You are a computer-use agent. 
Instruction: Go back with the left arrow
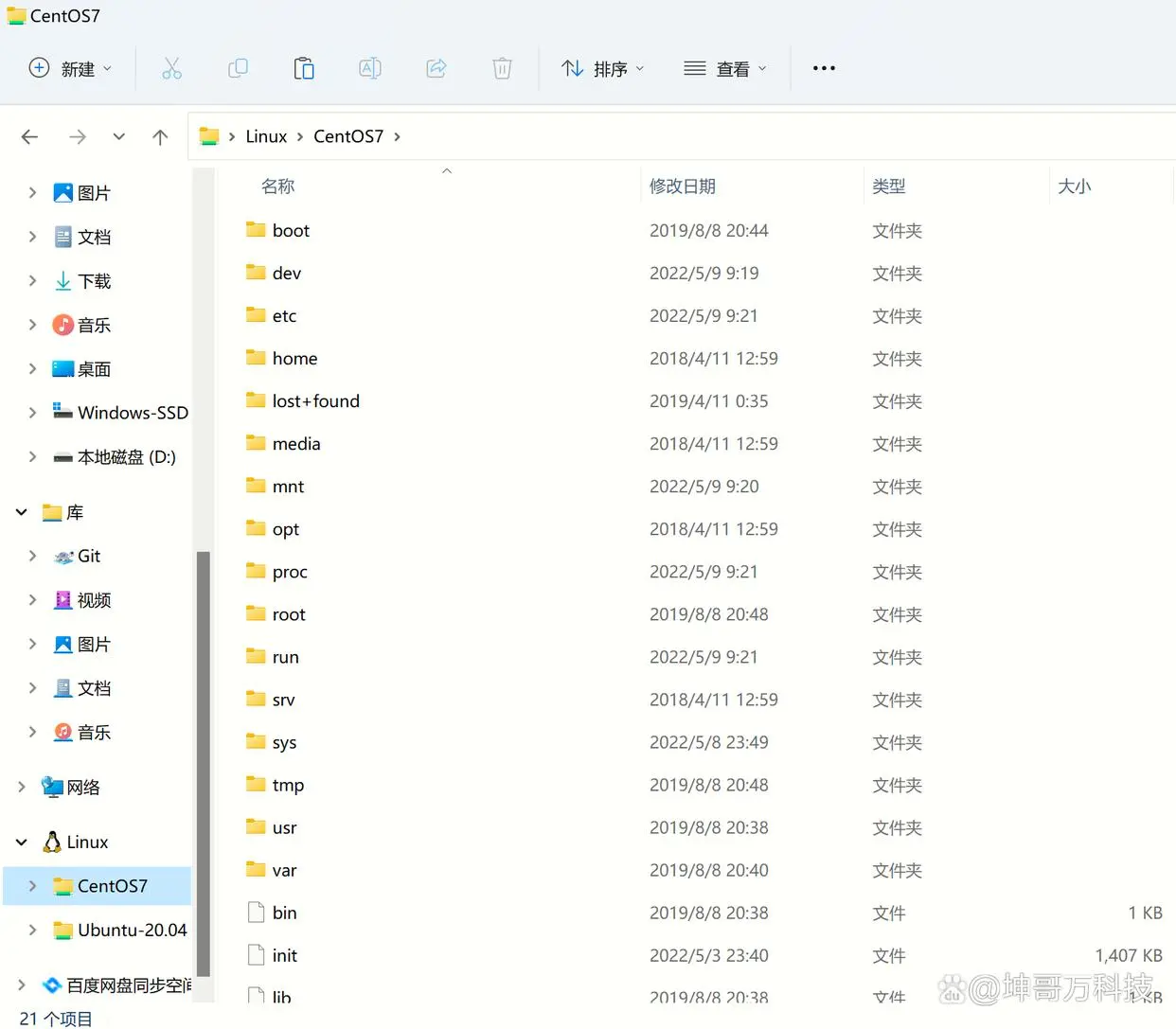point(30,137)
